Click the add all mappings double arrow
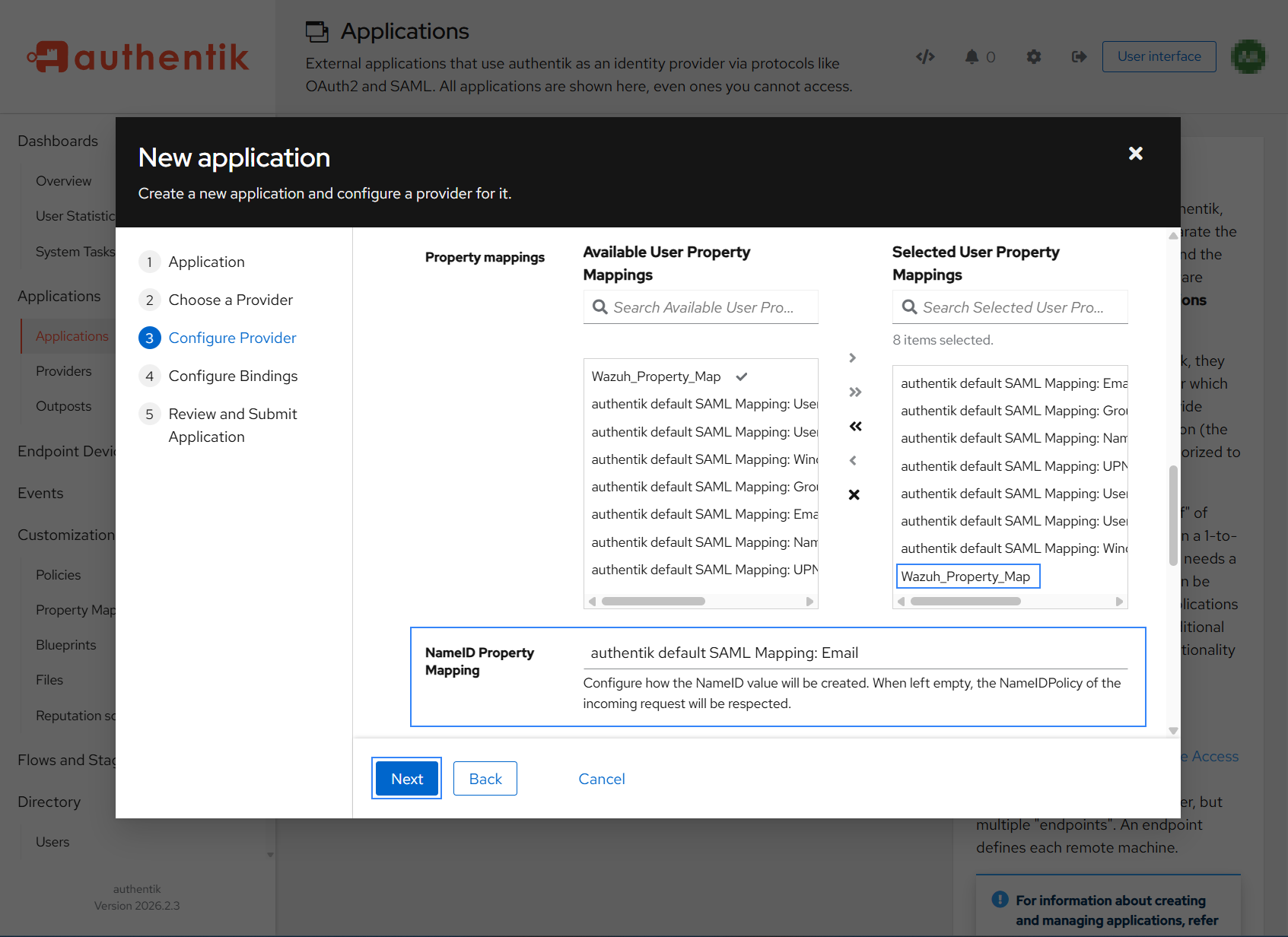 tap(854, 392)
